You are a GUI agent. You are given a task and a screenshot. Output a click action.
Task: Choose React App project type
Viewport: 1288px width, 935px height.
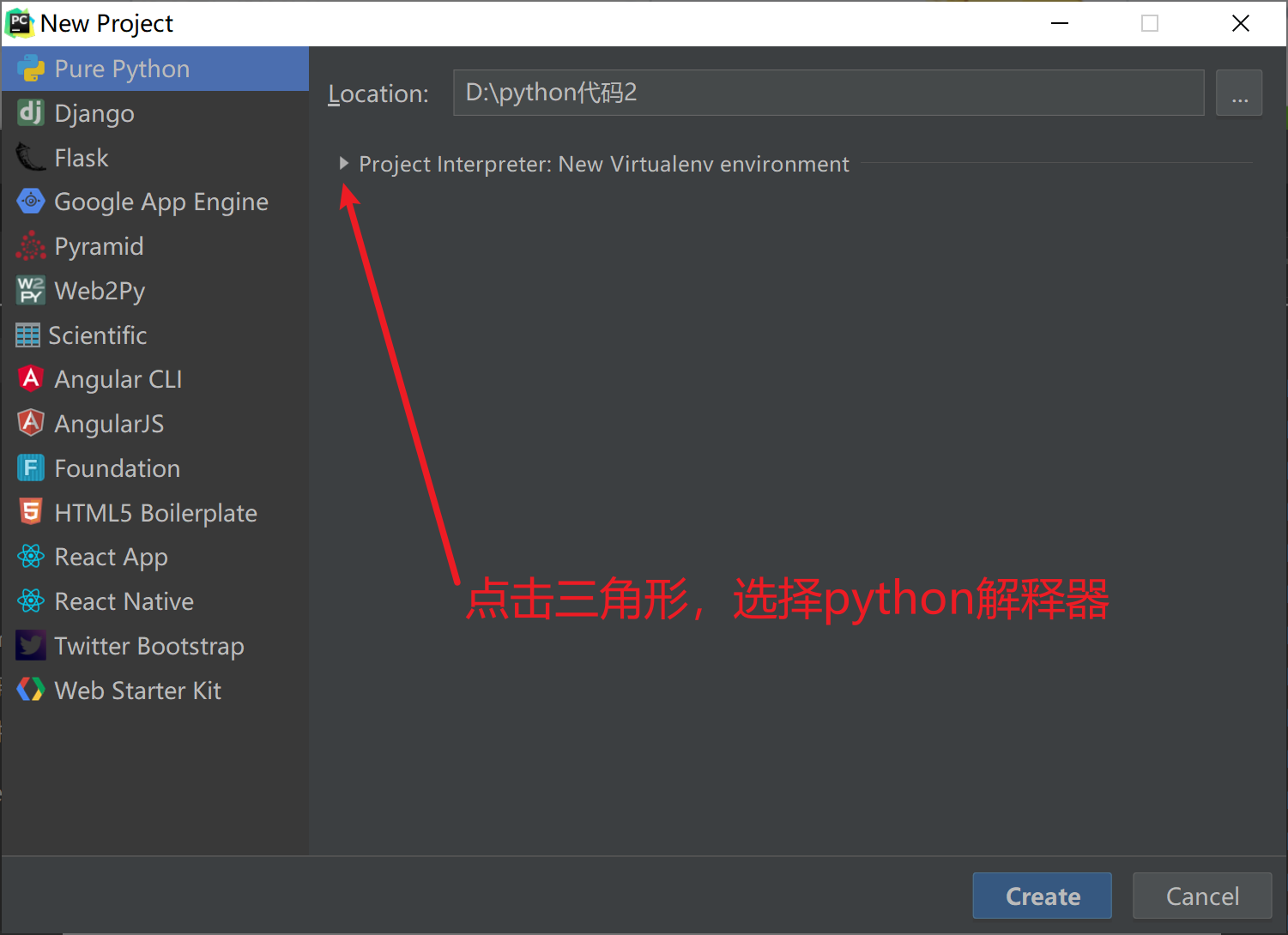[x=154, y=557]
